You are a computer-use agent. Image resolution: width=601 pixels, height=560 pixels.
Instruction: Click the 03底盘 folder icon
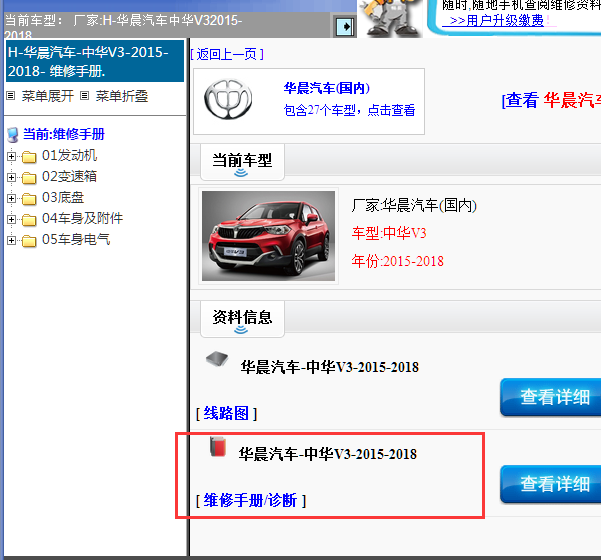click(x=29, y=199)
